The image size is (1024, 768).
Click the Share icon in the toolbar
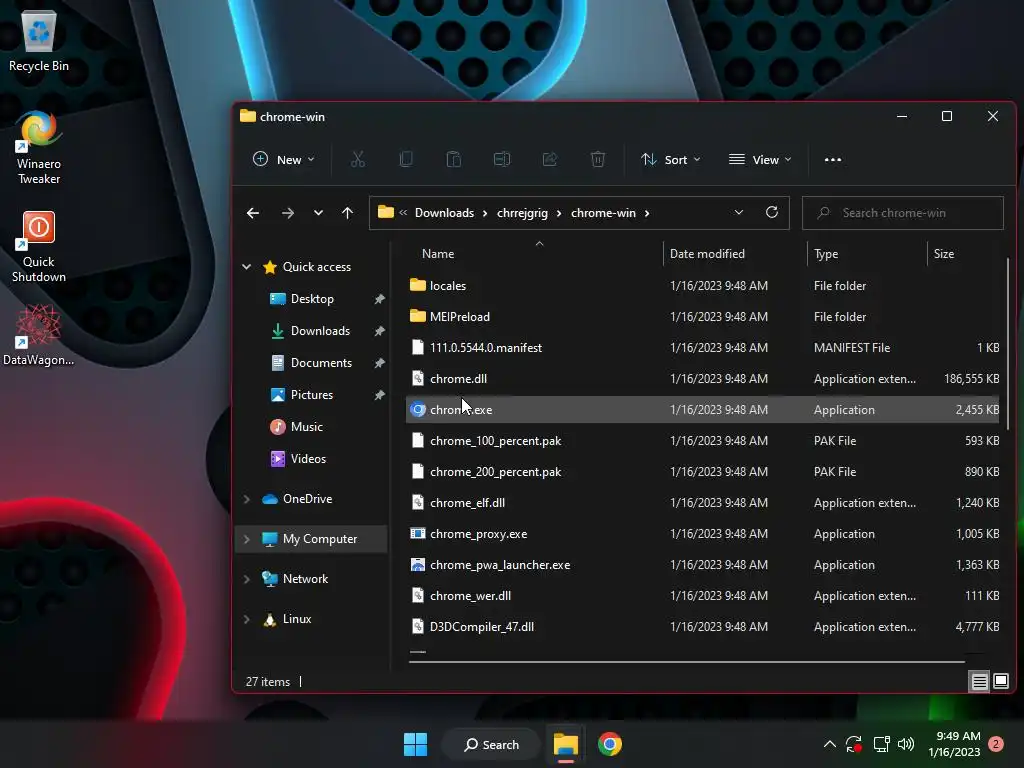click(550, 159)
